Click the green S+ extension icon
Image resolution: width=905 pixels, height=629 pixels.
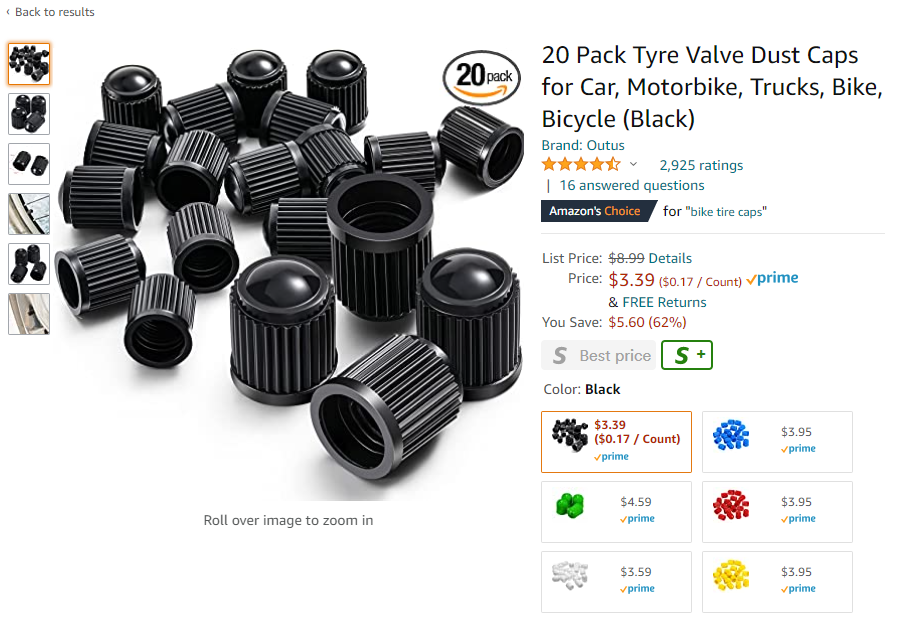[x=686, y=355]
